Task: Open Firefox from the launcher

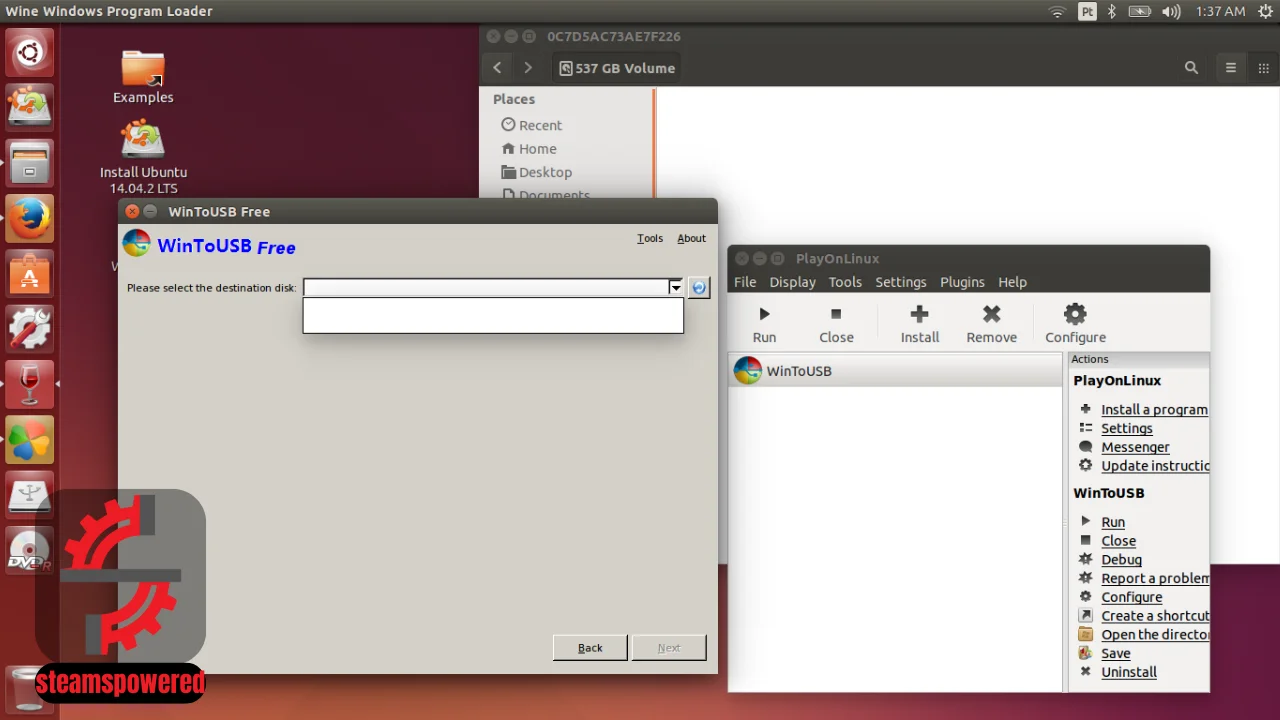Action: tap(29, 218)
